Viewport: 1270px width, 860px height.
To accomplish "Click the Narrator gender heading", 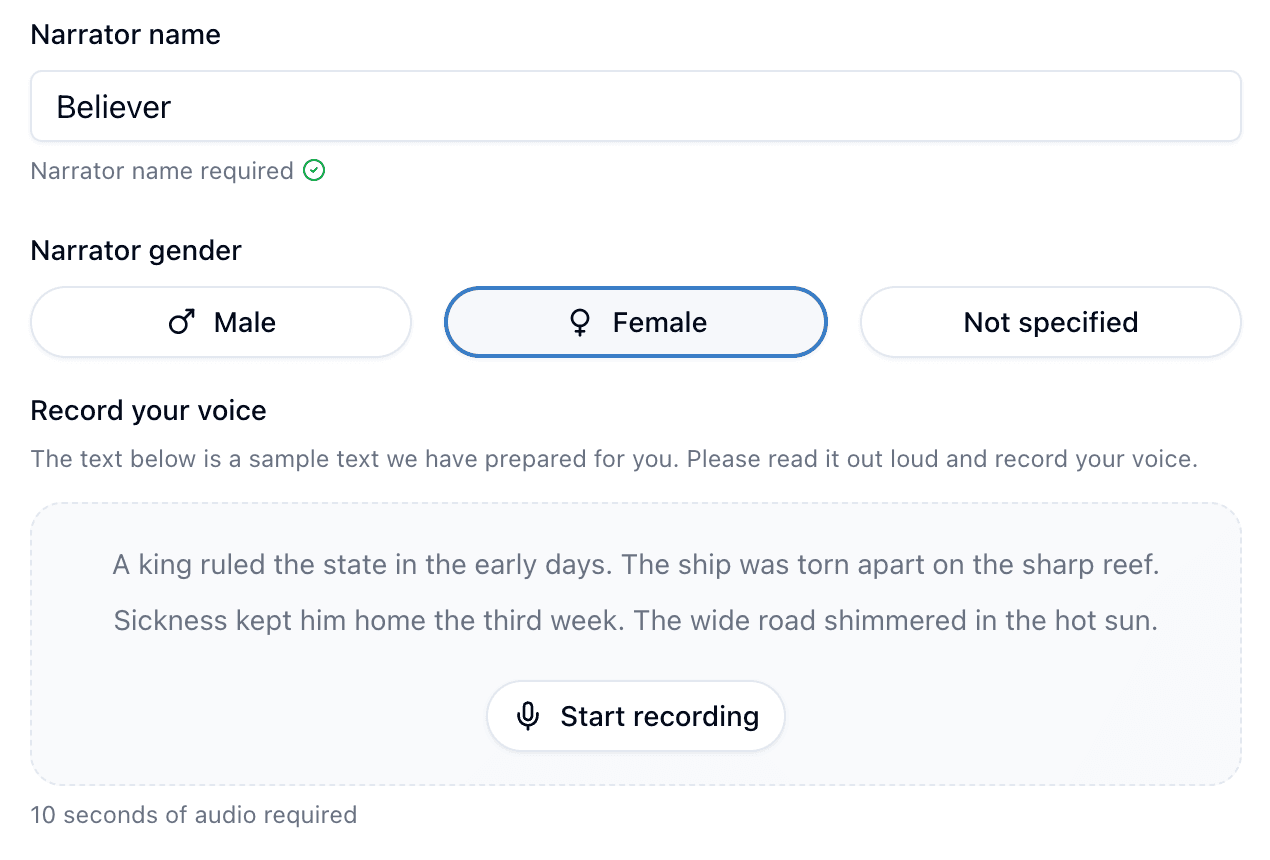I will (136, 250).
